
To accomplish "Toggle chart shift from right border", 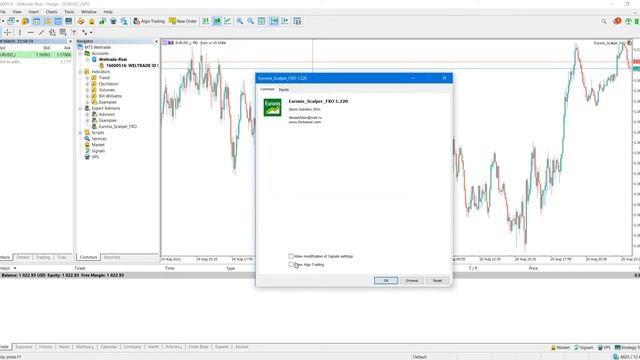I will click(285, 21).
